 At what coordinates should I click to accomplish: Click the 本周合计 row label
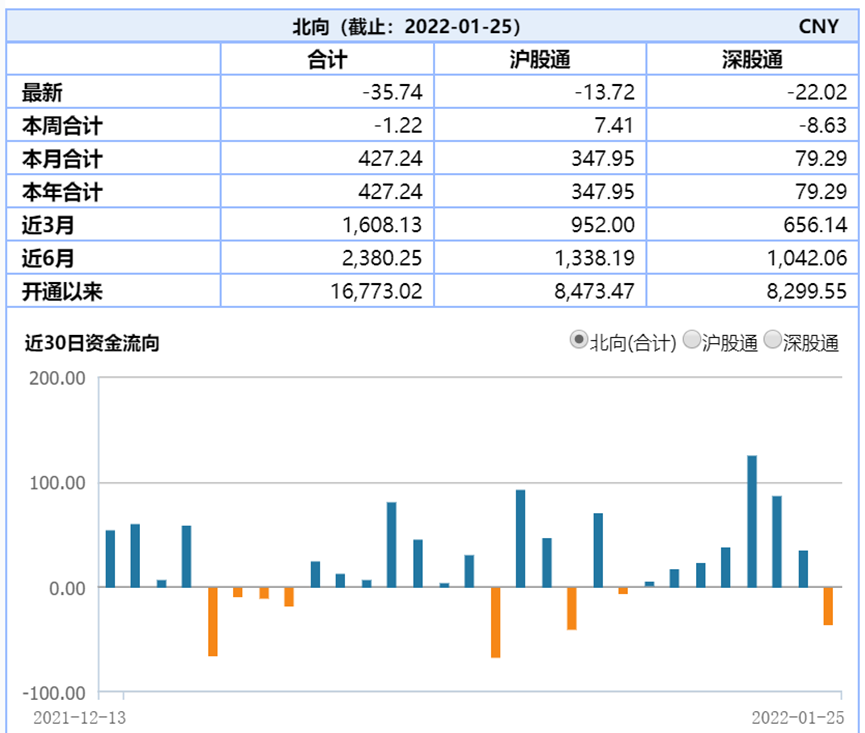click(x=62, y=125)
